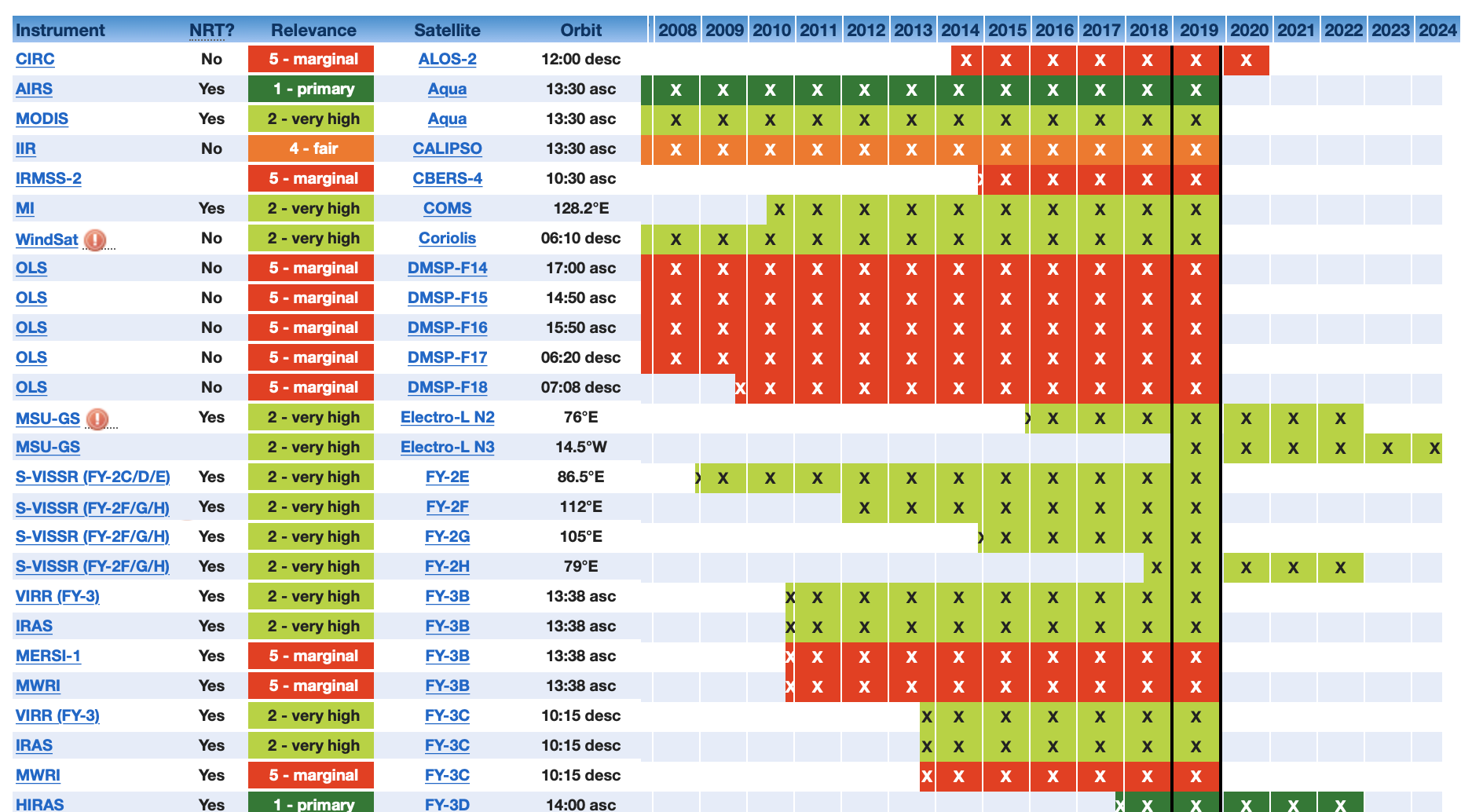
Task: Open the DMSP-F18 satellite link
Action: (448, 387)
